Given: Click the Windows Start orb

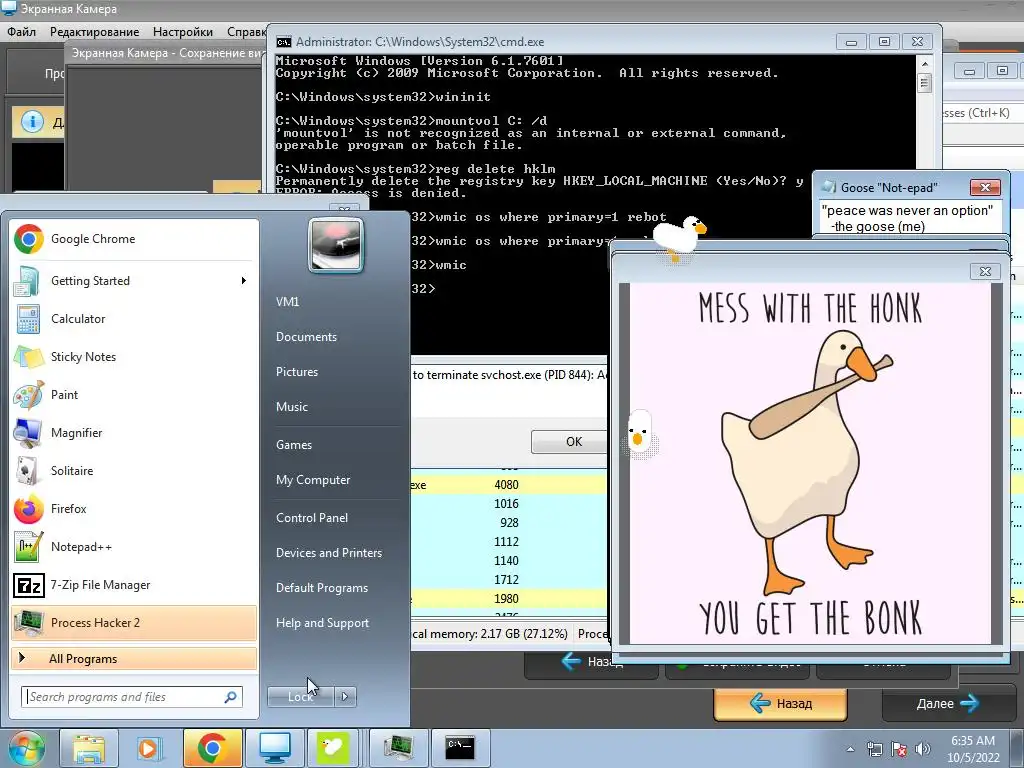Looking at the screenshot, I should click(26, 748).
